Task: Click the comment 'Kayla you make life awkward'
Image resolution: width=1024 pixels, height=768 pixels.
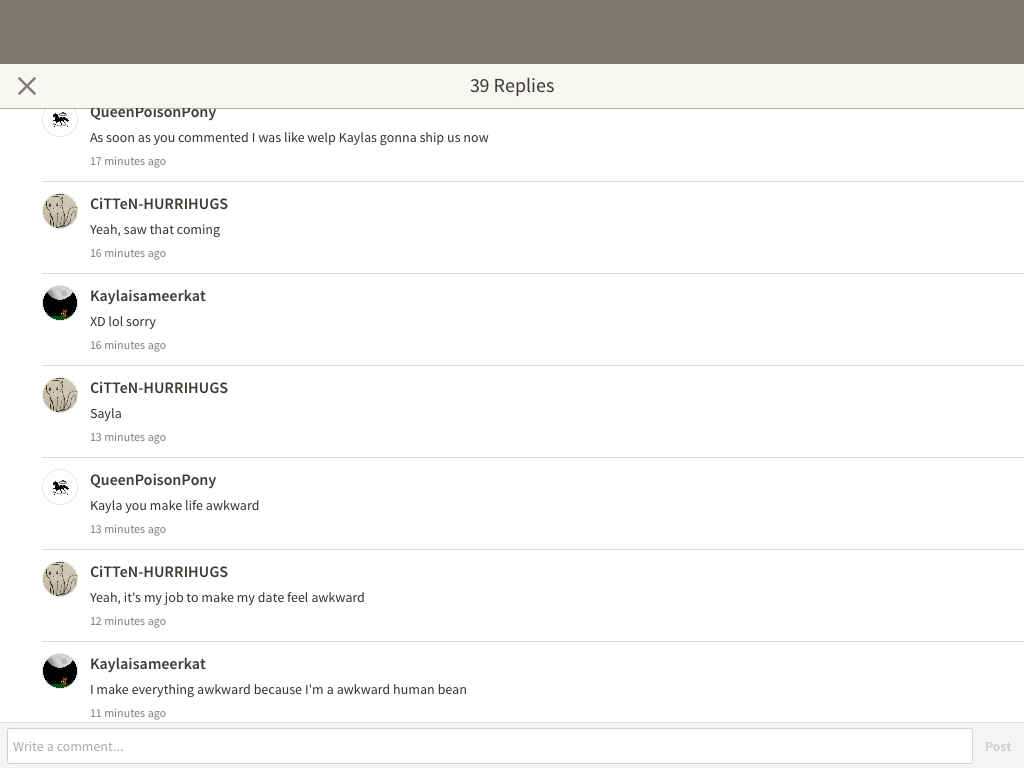Action: (174, 506)
